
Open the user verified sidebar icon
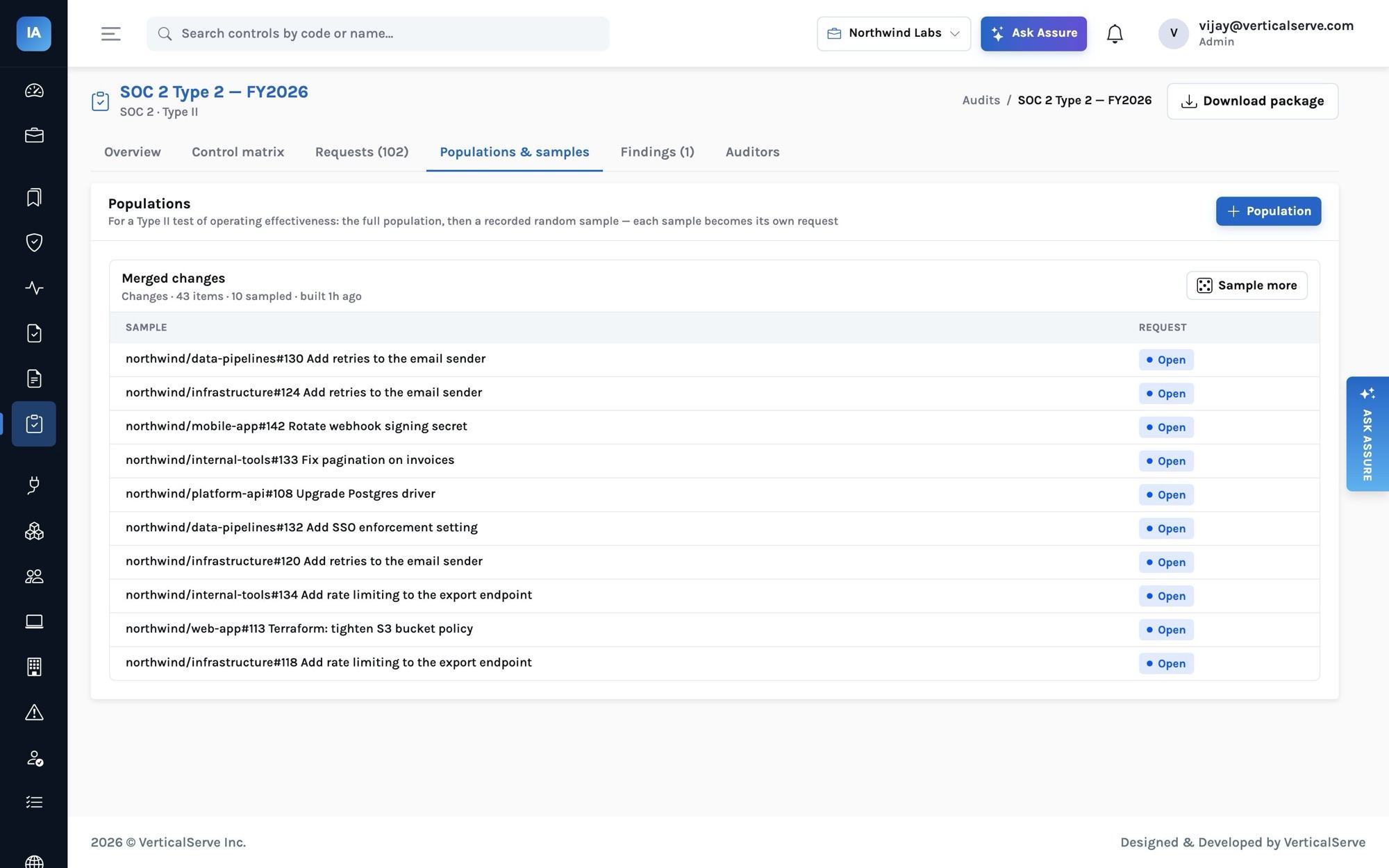[x=34, y=758]
